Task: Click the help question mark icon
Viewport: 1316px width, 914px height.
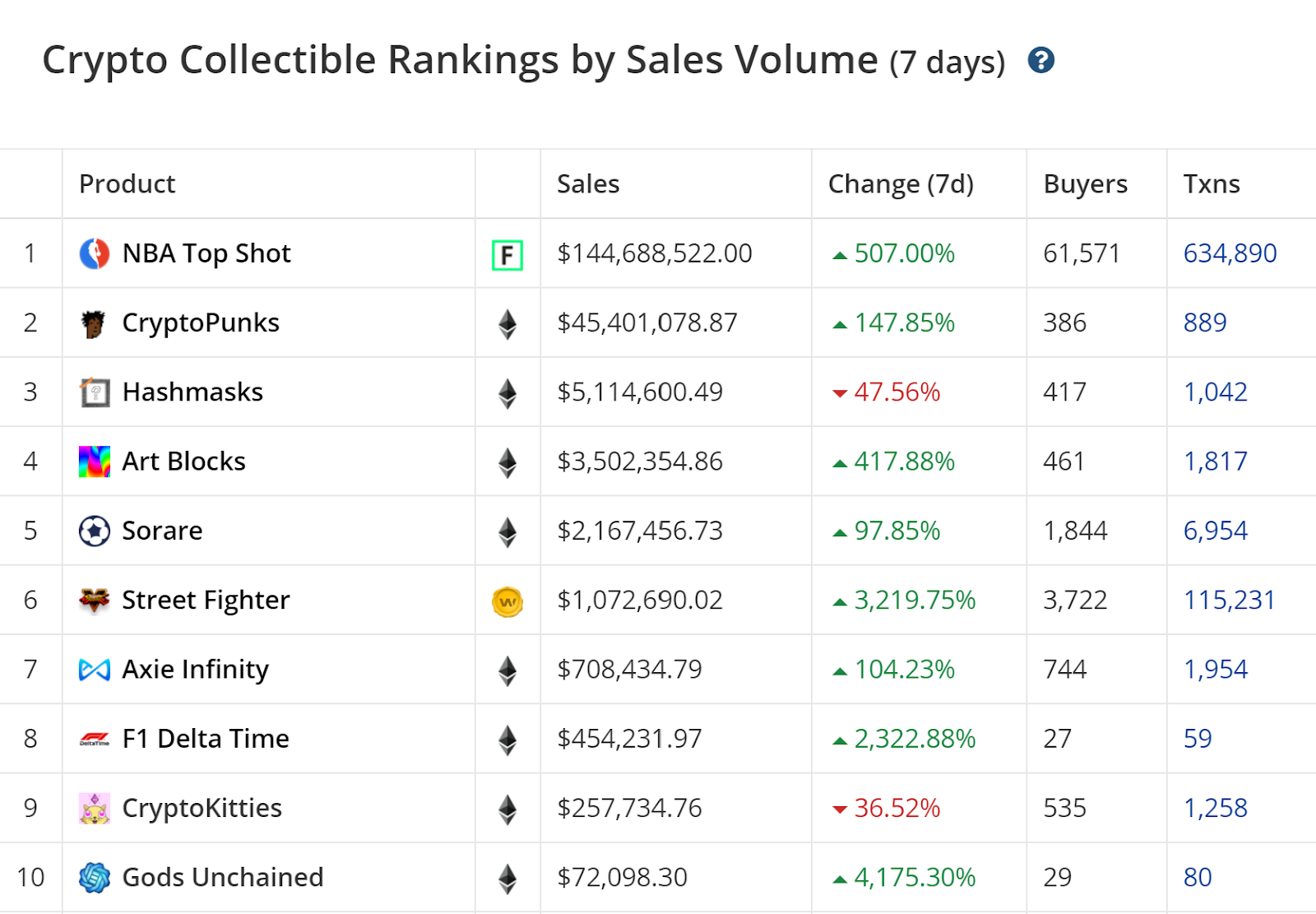Action: click(1040, 60)
